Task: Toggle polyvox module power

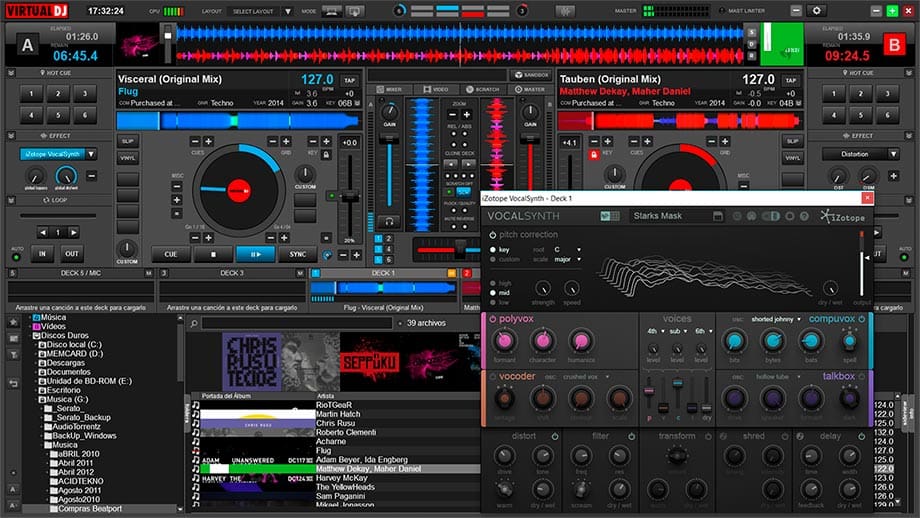Action: [x=492, y=319]
